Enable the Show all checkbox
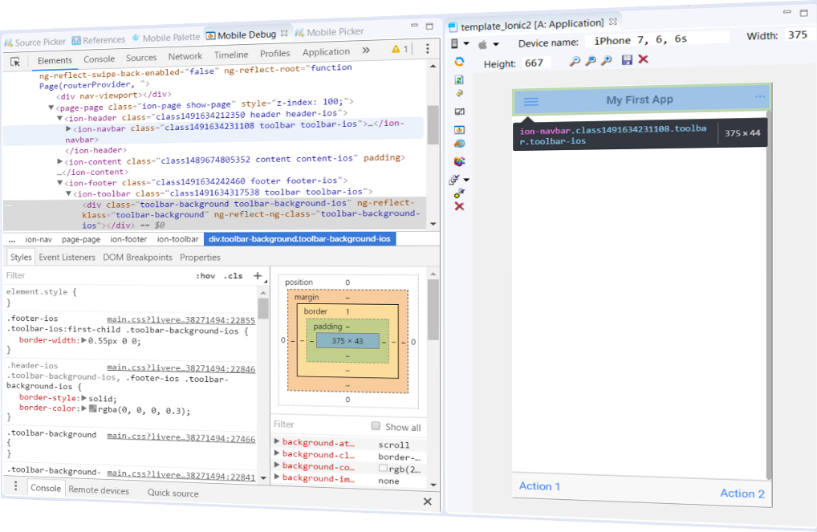Screen dimensions: 817x532 (376, 427)
